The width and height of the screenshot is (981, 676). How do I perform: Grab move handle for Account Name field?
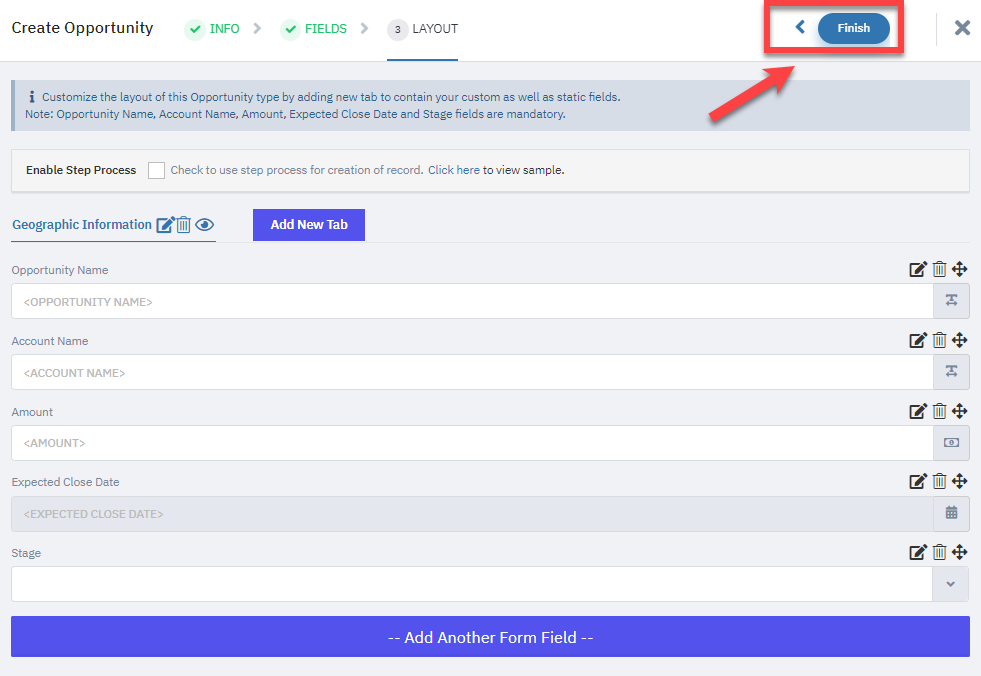(960, 340)
